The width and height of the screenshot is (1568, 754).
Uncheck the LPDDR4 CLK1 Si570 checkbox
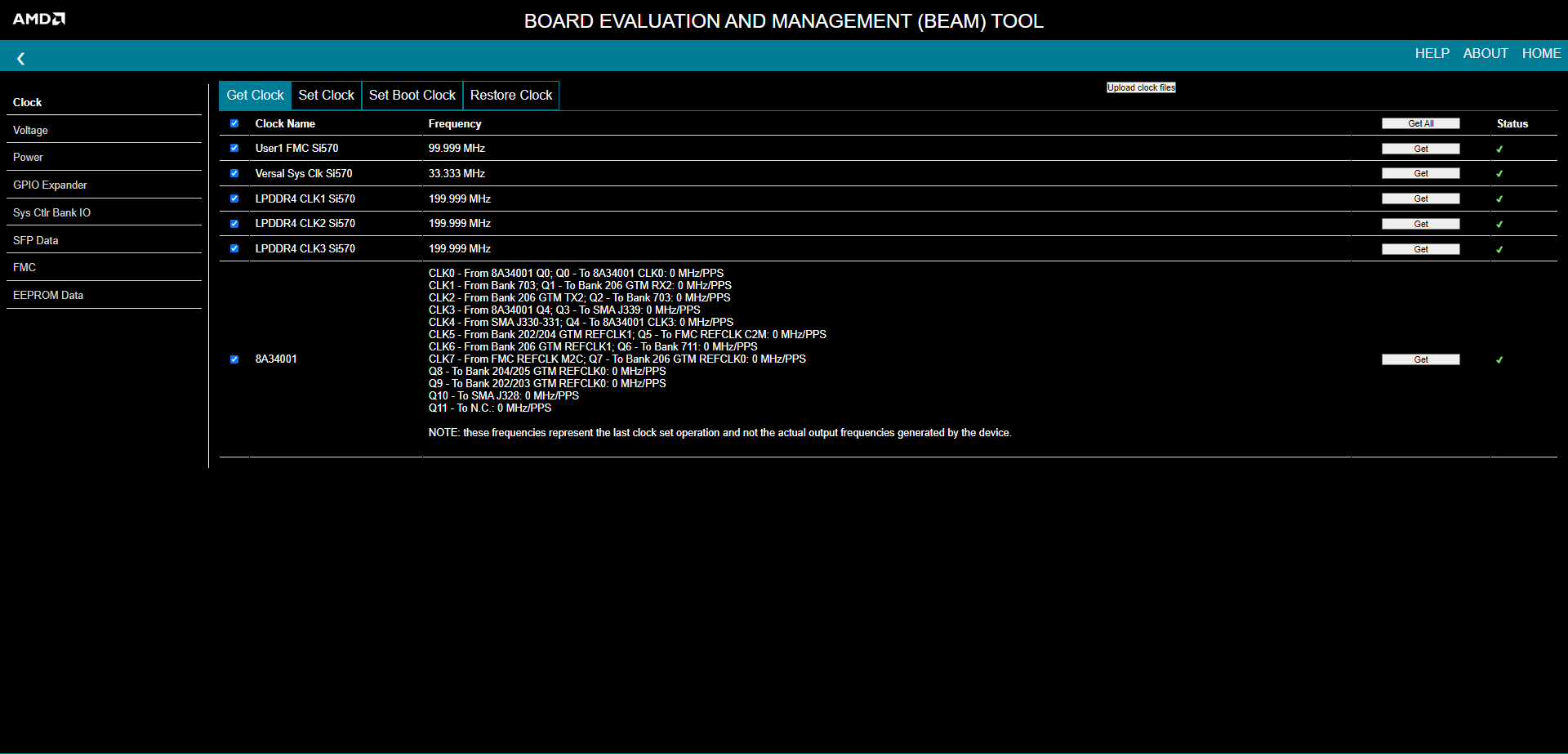click(x=234, y=199)
